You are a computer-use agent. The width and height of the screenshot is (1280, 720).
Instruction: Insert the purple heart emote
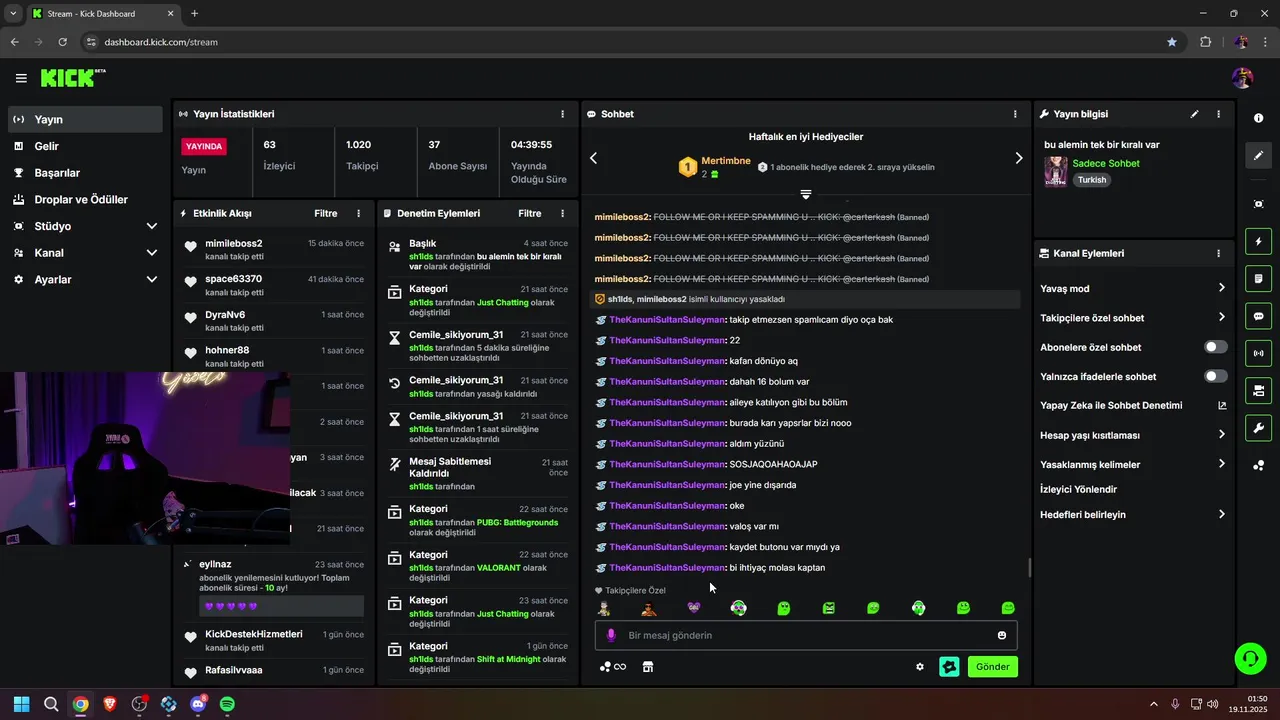694,607
